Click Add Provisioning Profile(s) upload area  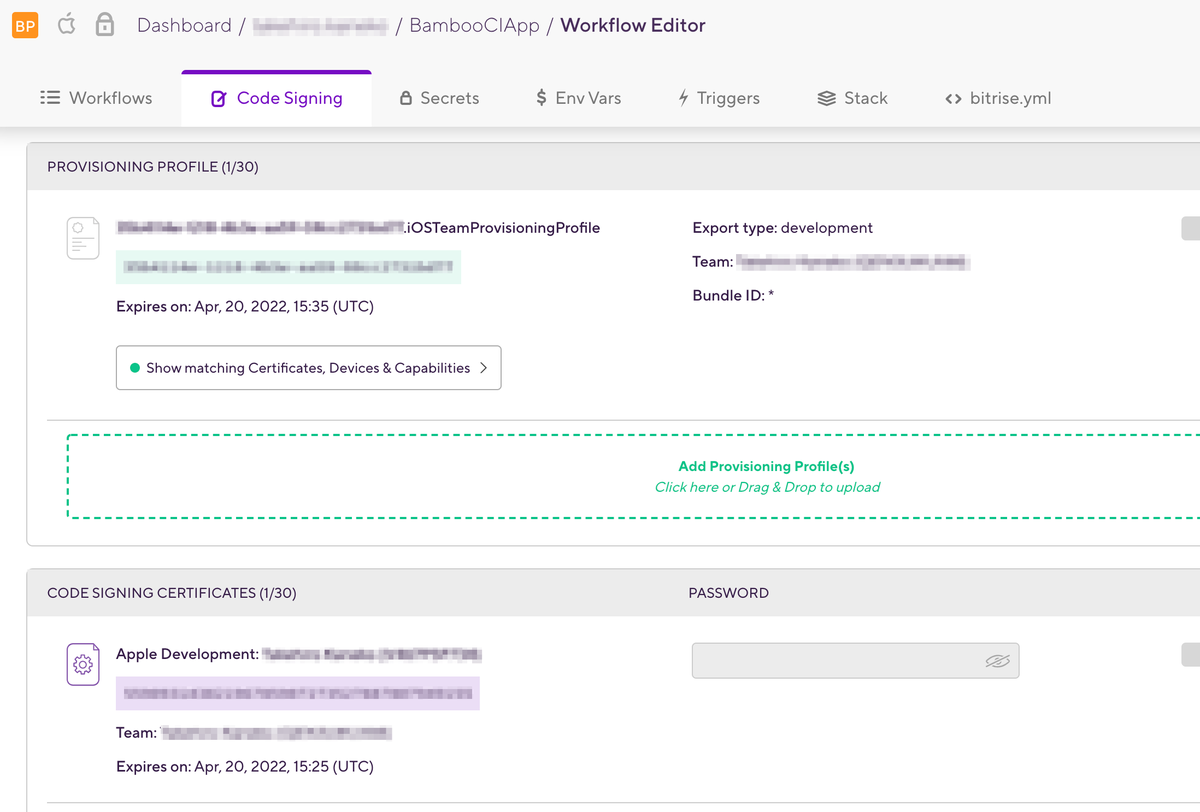pyautogui.click(x=633, y=476)
